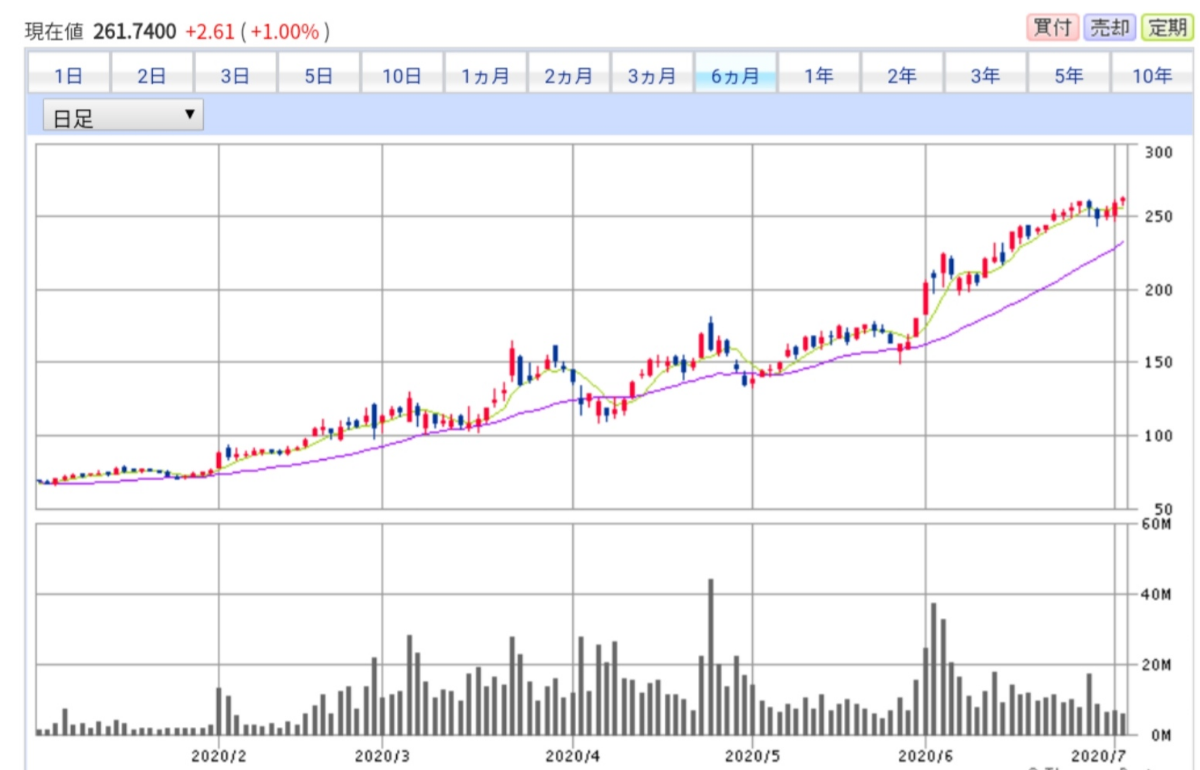Click the green 定期 button
The height and width of the screenshot is (770, 1200).
tap(1167, 28)
